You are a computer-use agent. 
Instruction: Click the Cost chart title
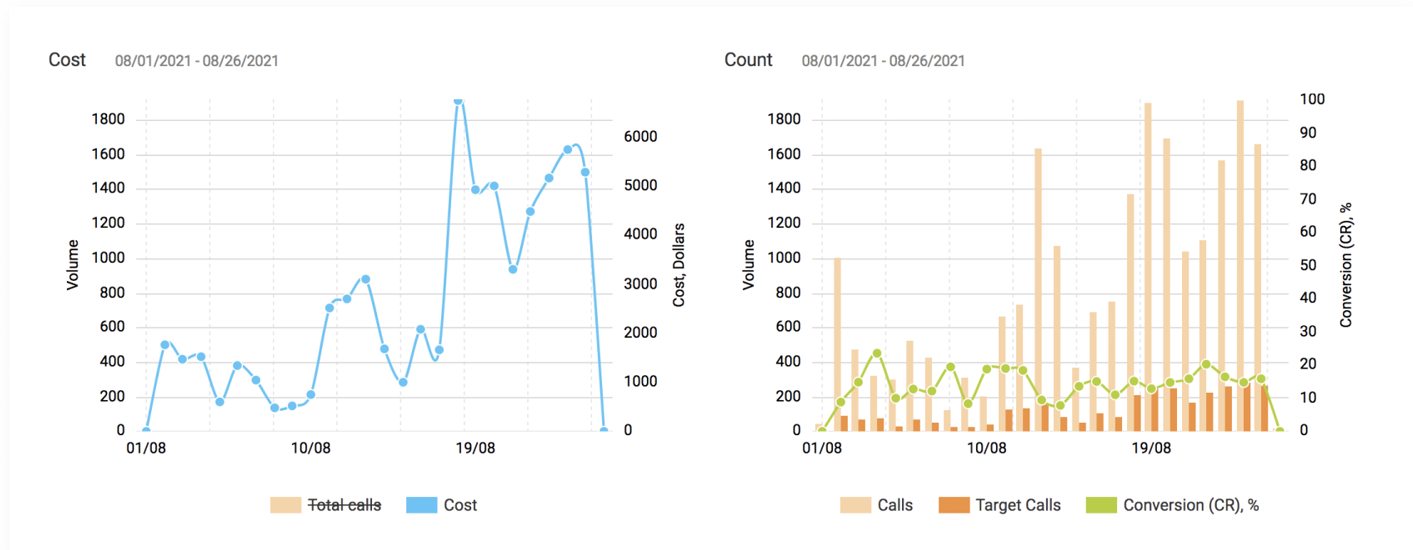(x=67, y=60)
